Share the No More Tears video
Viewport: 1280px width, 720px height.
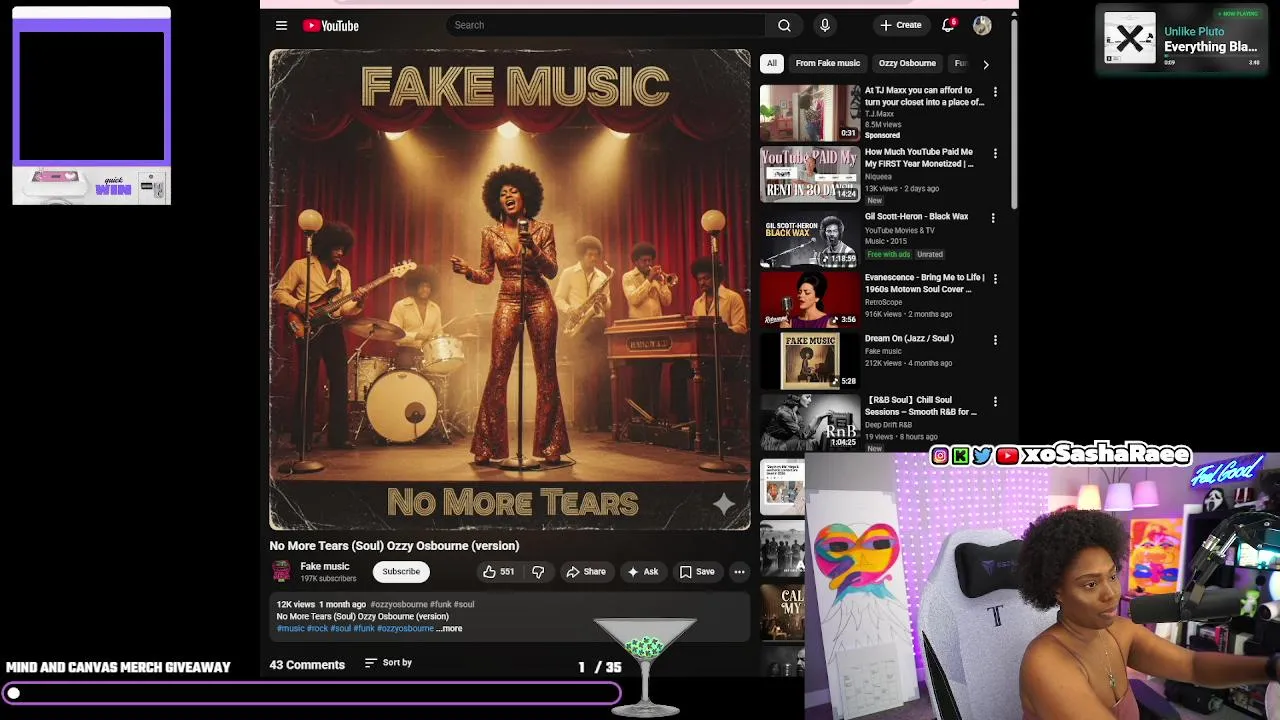pos(586,571)
